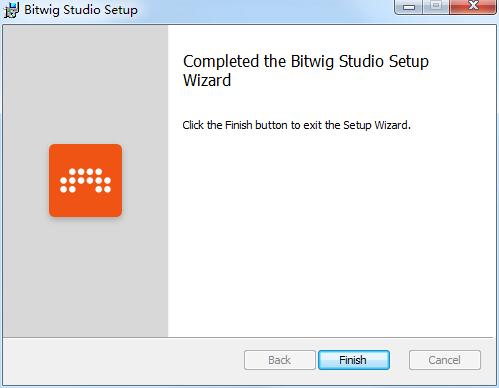Click empty footer area beside Back button

click(x=123, y=361)
